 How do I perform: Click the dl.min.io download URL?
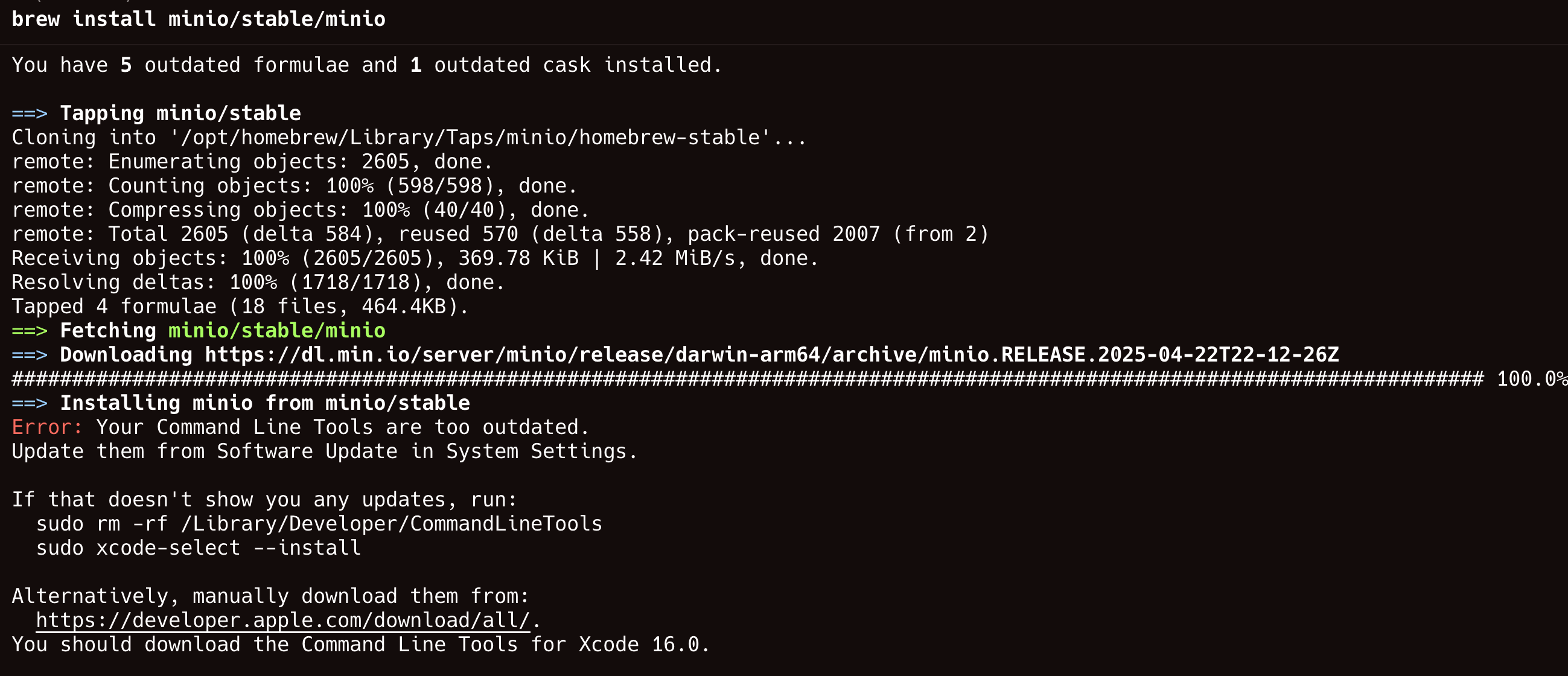coord(771,355)
